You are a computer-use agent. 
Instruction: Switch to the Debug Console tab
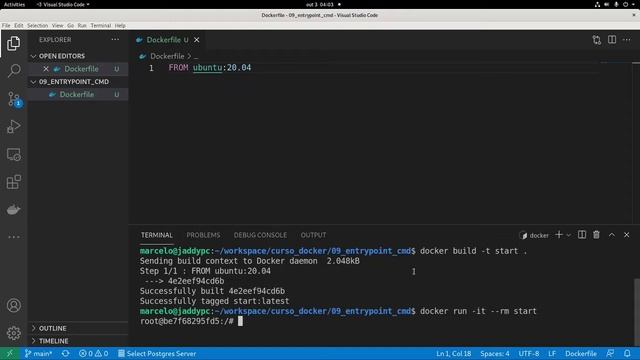click(260, 235)
